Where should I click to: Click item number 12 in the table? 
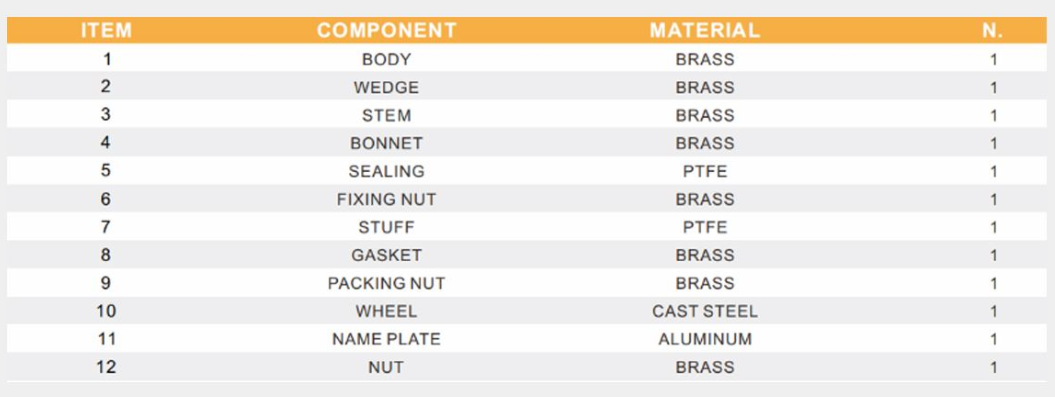click(x=106, y=367)
